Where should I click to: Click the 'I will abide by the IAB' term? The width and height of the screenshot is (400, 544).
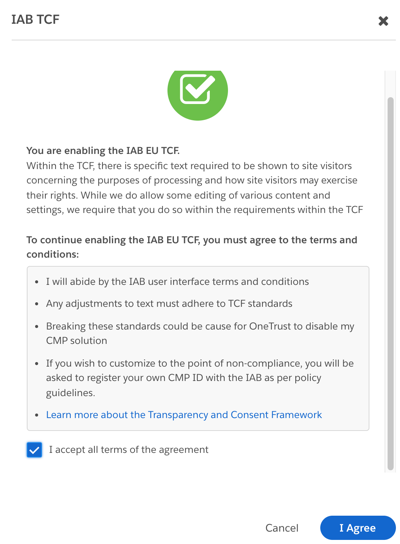(x=177, y=281)
